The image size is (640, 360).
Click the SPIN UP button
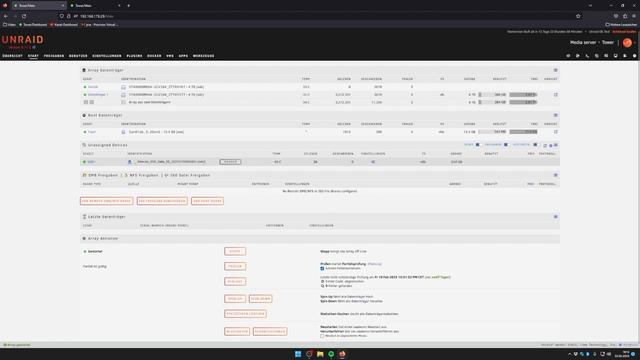[235, 299]
